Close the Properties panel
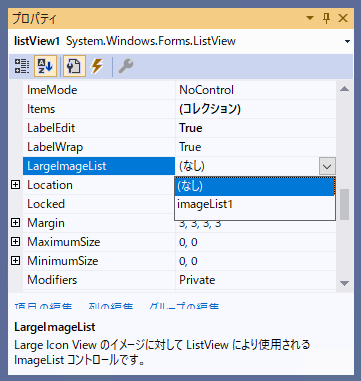 343,18
